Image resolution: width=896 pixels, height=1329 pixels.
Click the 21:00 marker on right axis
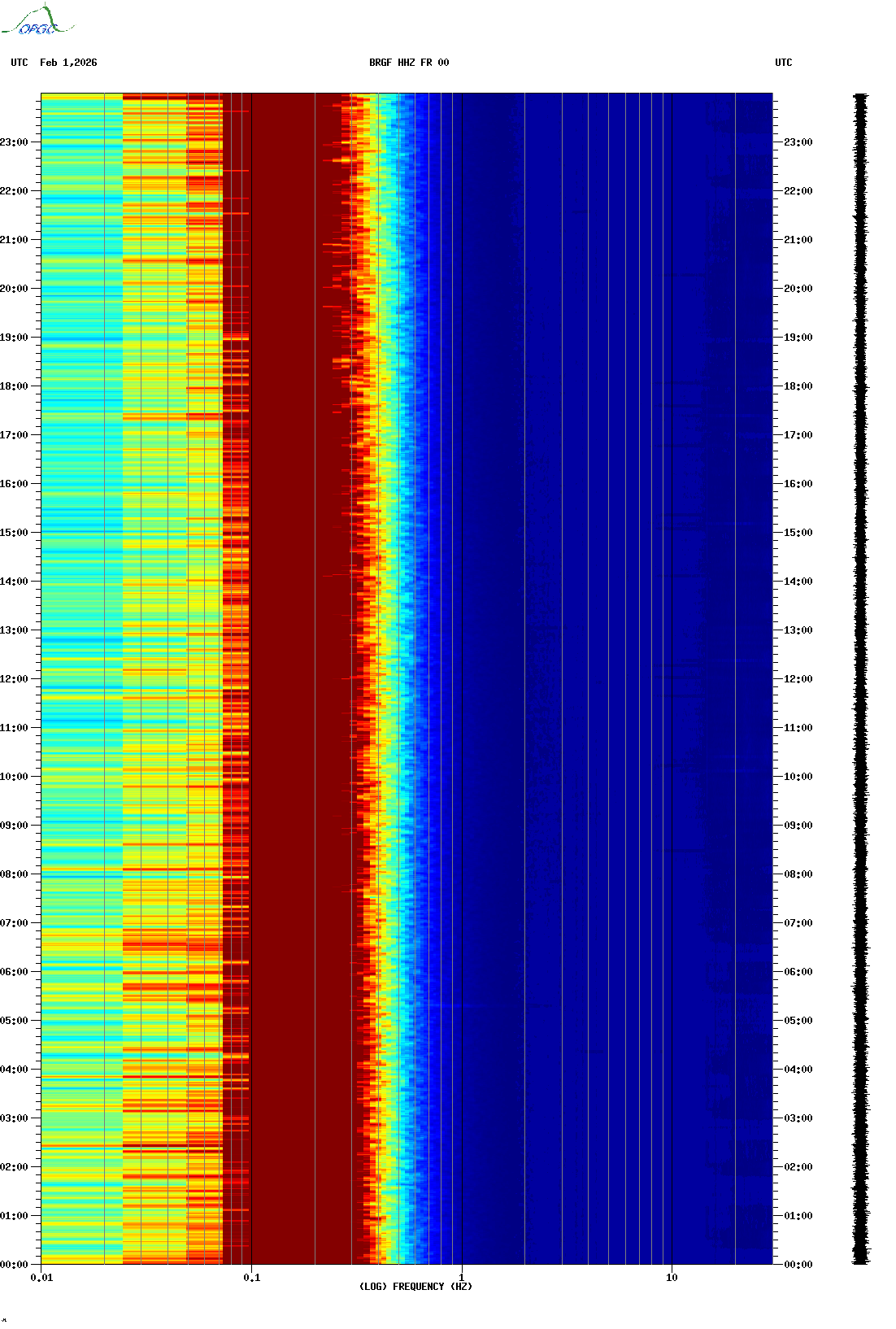798,240
